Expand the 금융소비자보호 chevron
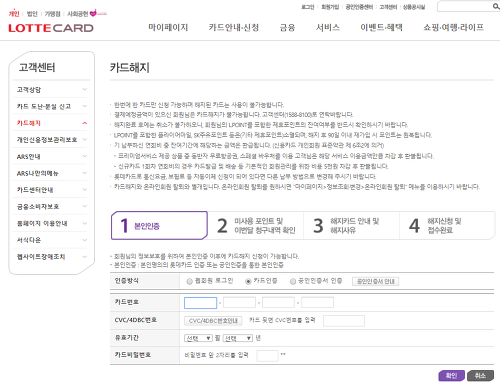The image size is (500, 390). 85,206
